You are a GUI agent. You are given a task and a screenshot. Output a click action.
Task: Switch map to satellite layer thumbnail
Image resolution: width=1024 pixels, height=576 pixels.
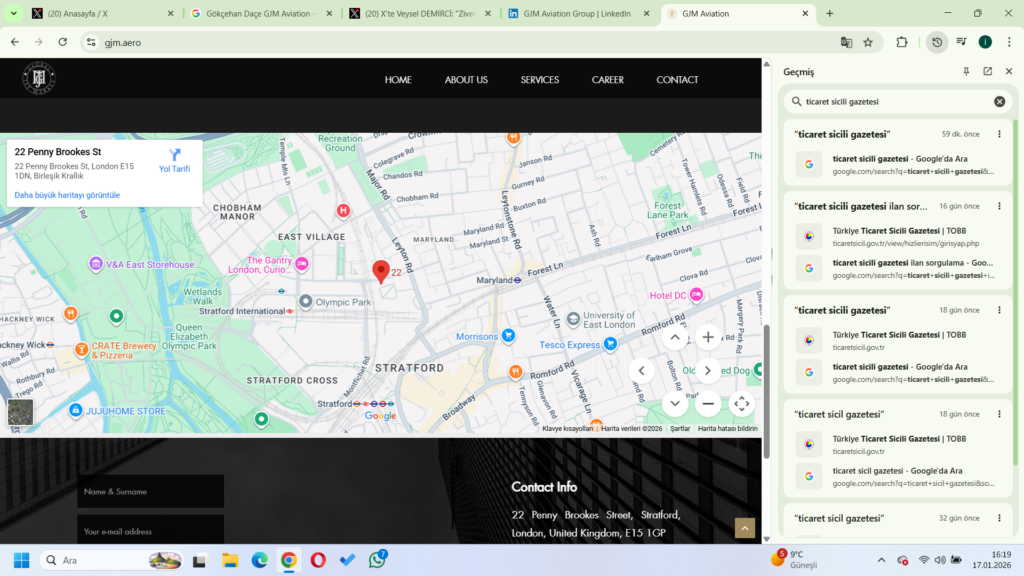(x=20, y=412)
